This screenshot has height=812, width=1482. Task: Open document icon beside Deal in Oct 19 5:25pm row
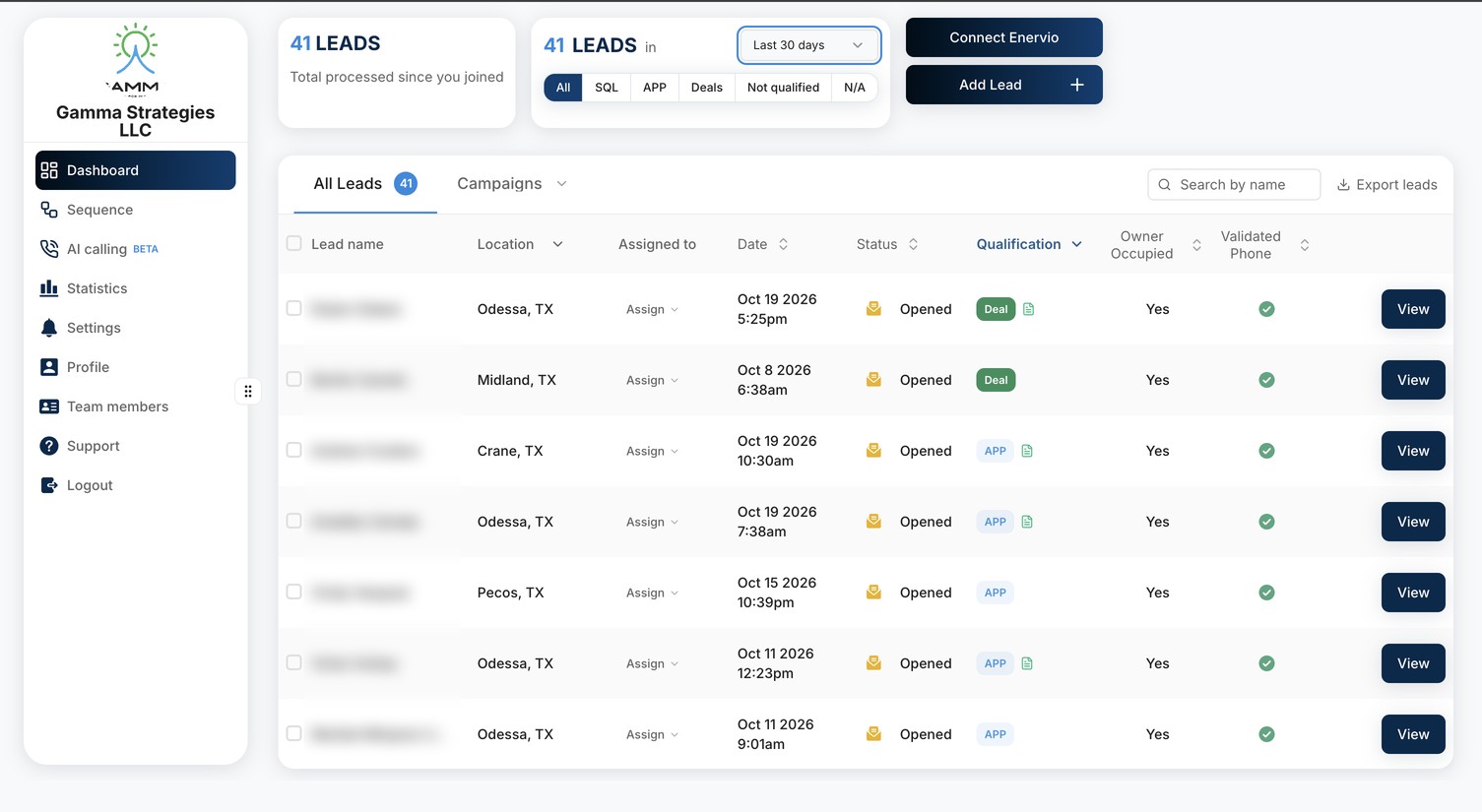(x=1029, y=309)
